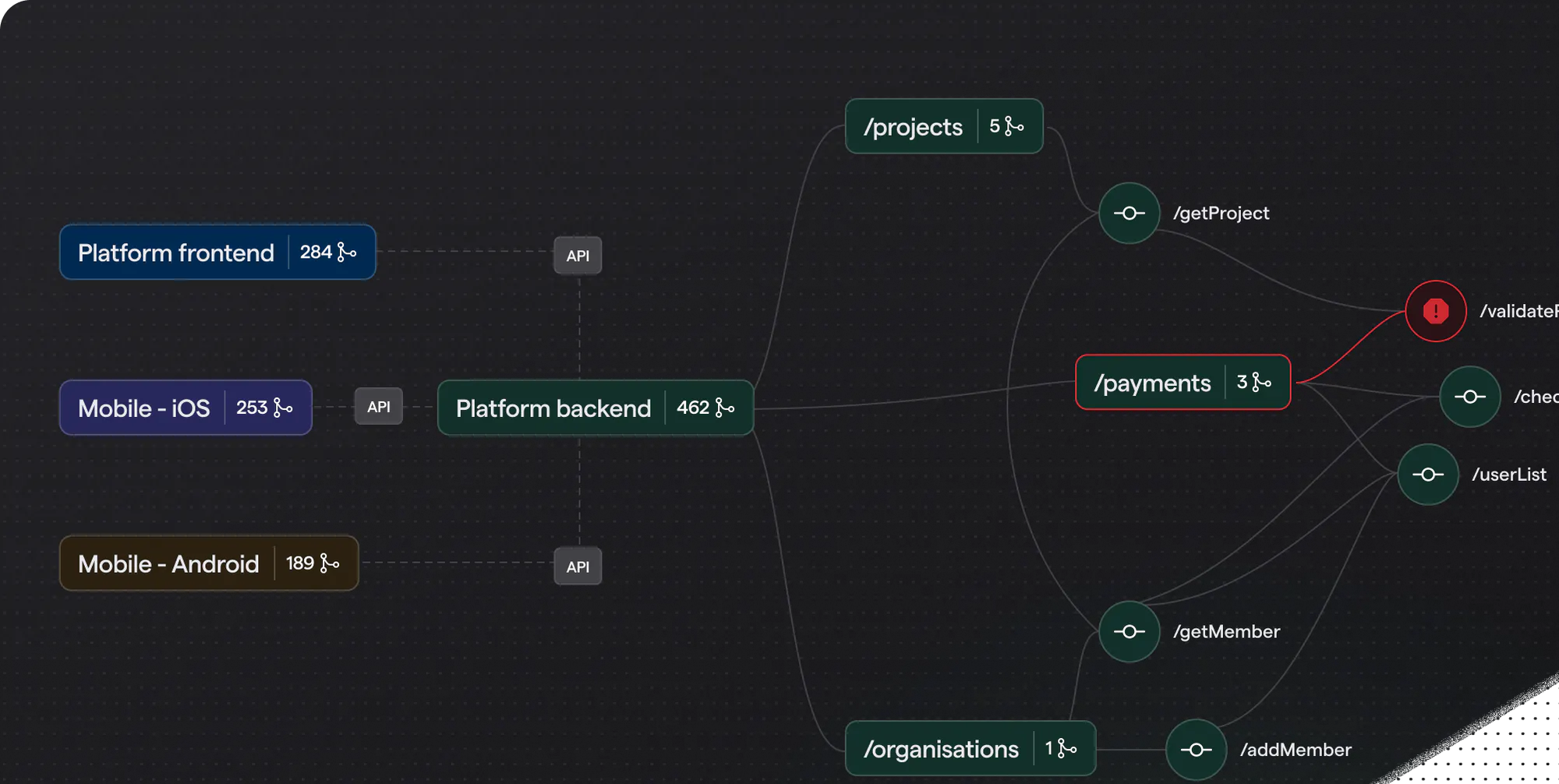Click the API badge near Mobile - Android

point(578,567)
